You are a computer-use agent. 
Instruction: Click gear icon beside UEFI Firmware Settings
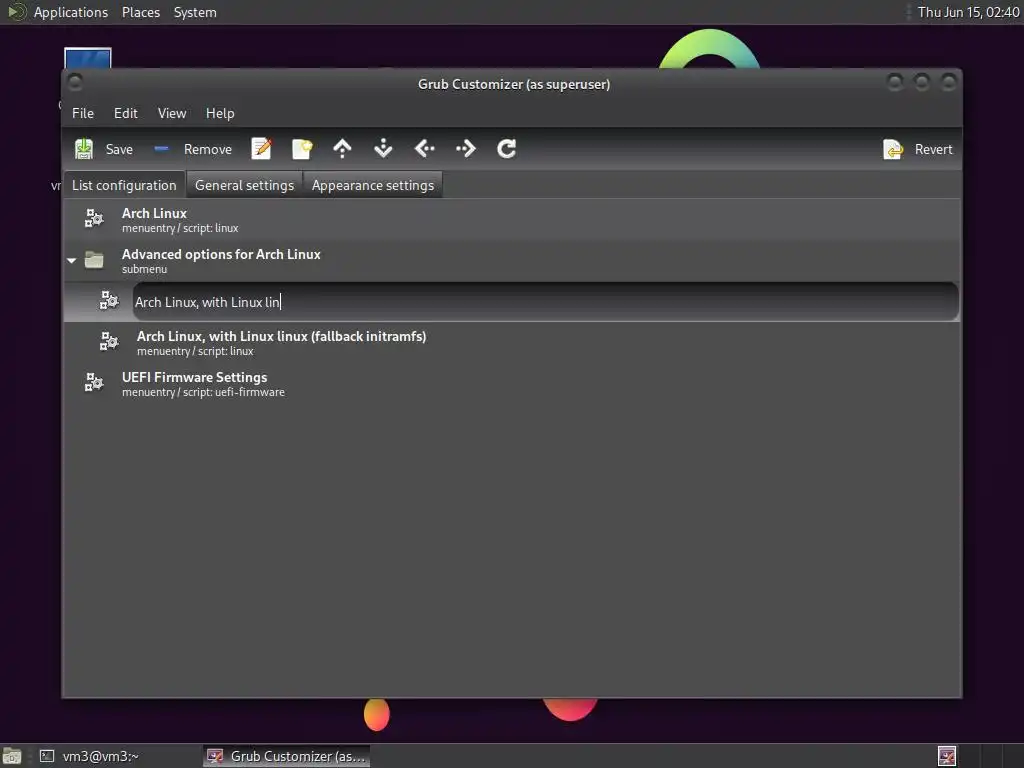click(x=94, y=382)
